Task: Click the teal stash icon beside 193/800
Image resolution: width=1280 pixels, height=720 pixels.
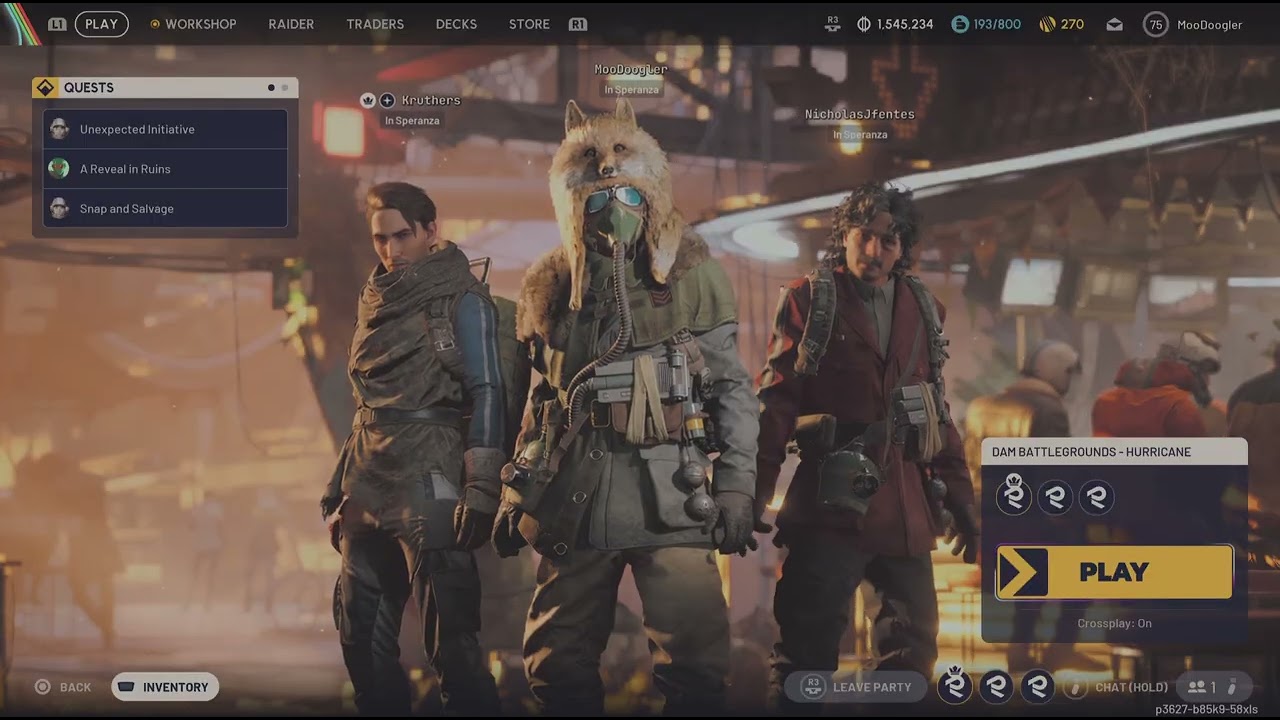Action: [x=960, y=24]
